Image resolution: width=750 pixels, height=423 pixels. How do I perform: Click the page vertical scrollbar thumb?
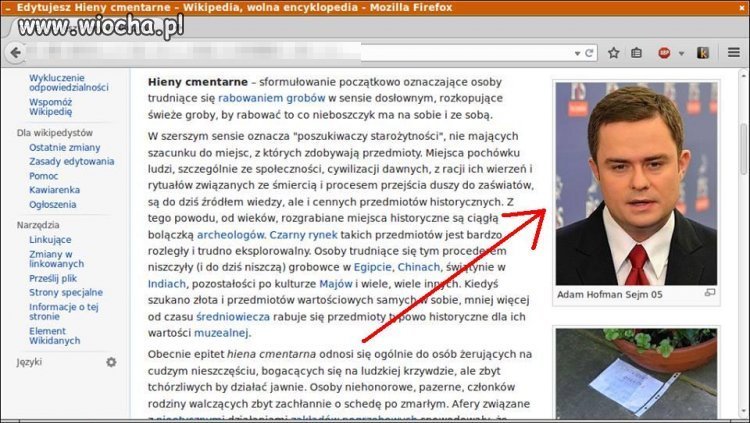coord(744,149)
